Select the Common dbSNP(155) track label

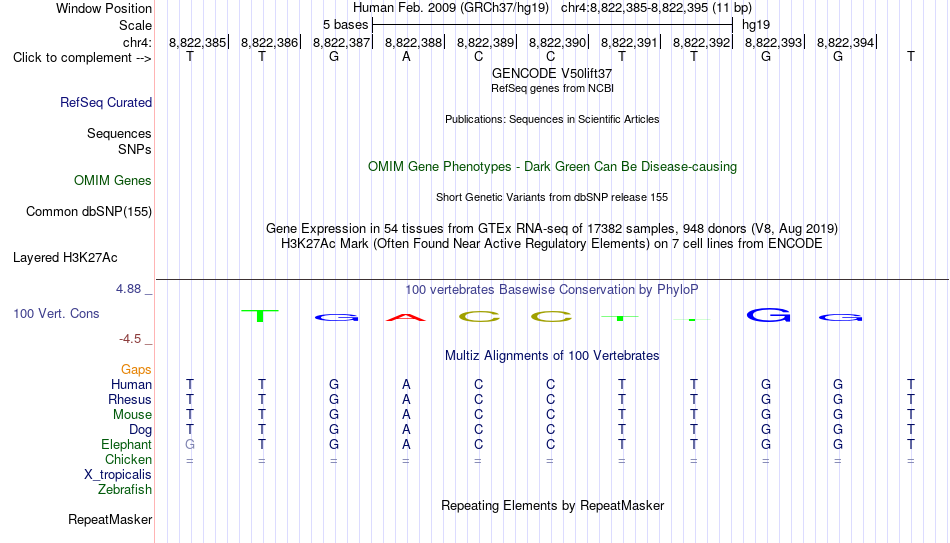point(89,212)
